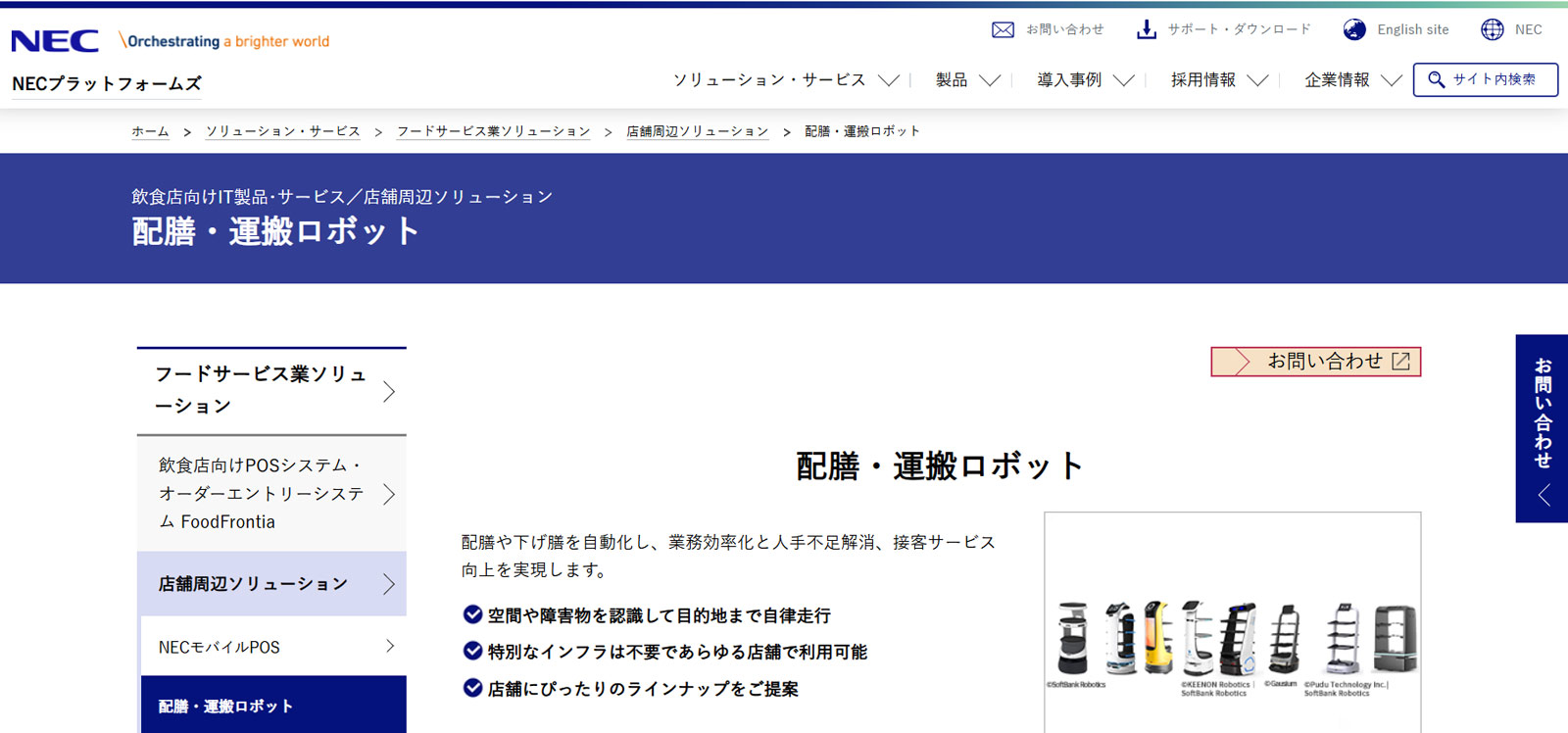Click the download arrow icon
The image size is (1568, 733).
coord(1146,29)
